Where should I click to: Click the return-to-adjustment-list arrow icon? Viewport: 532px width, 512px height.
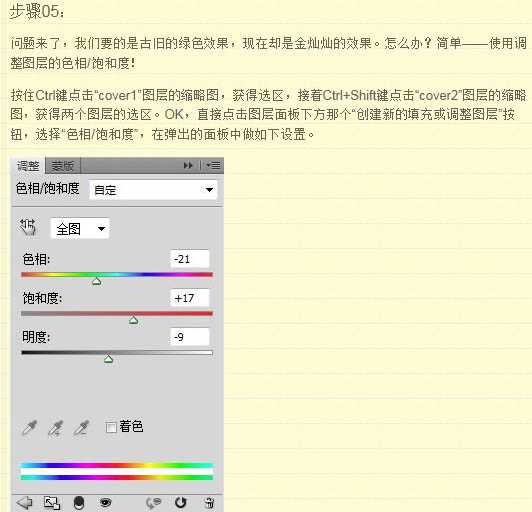click(24, 502)
